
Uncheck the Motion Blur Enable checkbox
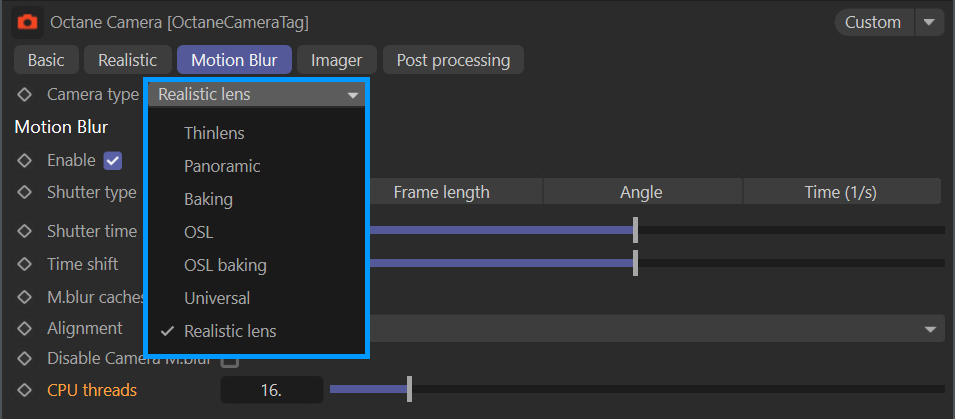[x=113, y=160]
